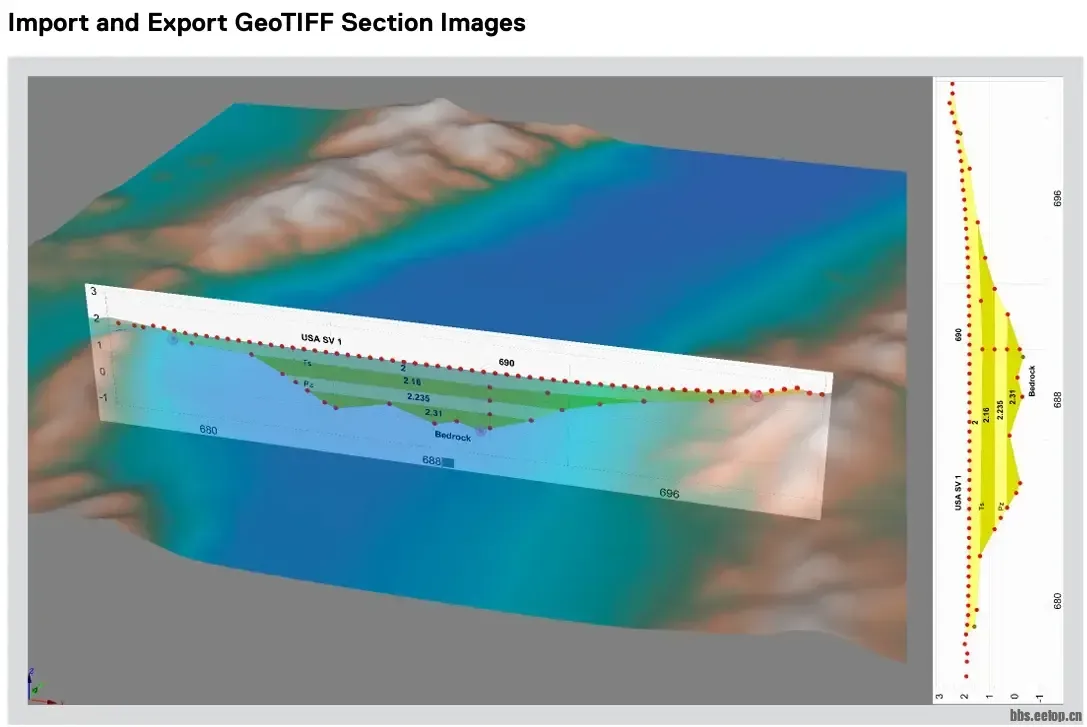The width and height of the screenshot is (1087, 727).
Task: Click the Pz layer label in 3D section
Action: coord(309,383)
